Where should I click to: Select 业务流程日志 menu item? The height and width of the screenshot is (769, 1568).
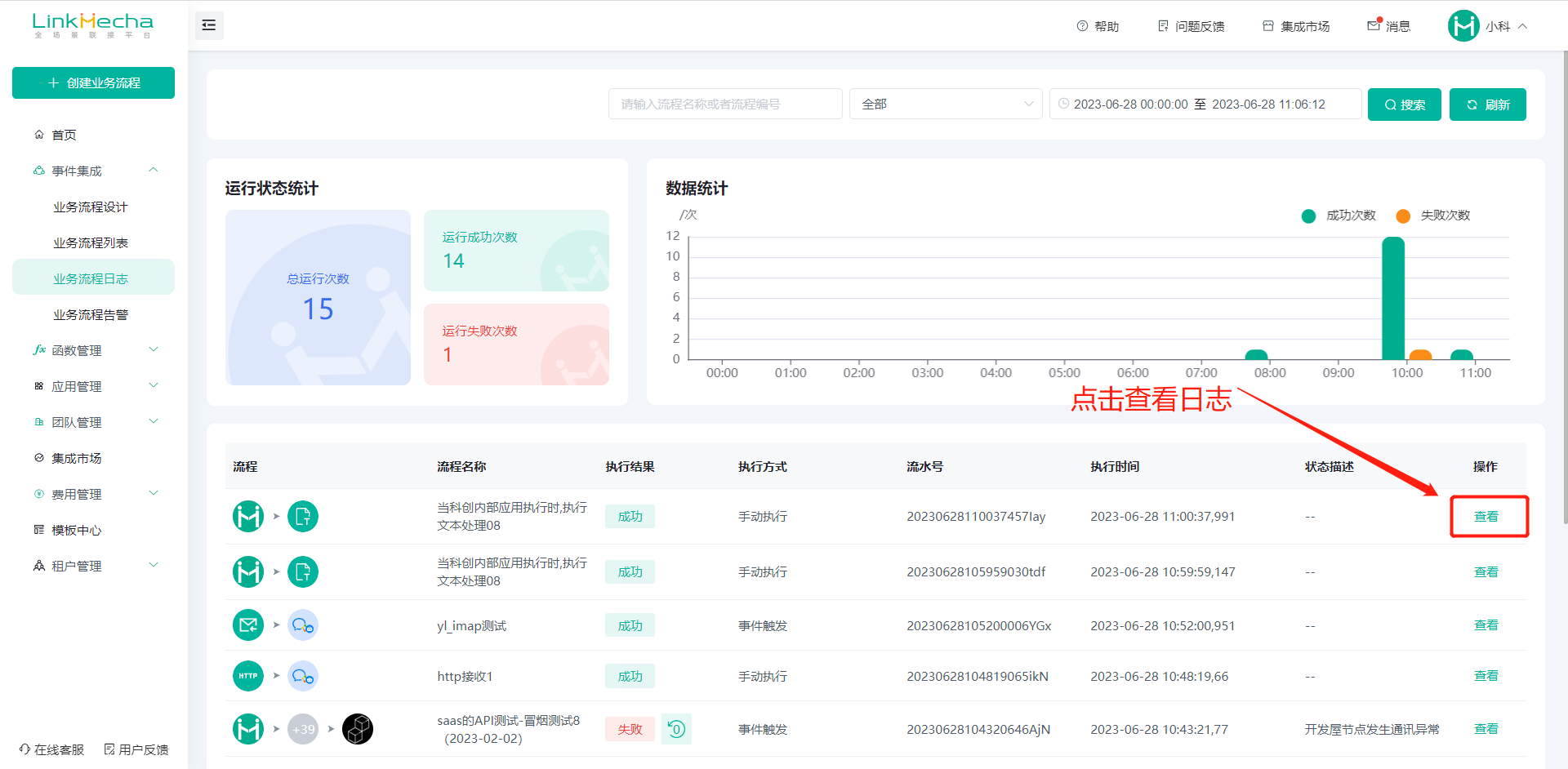[x=93, y=278]
